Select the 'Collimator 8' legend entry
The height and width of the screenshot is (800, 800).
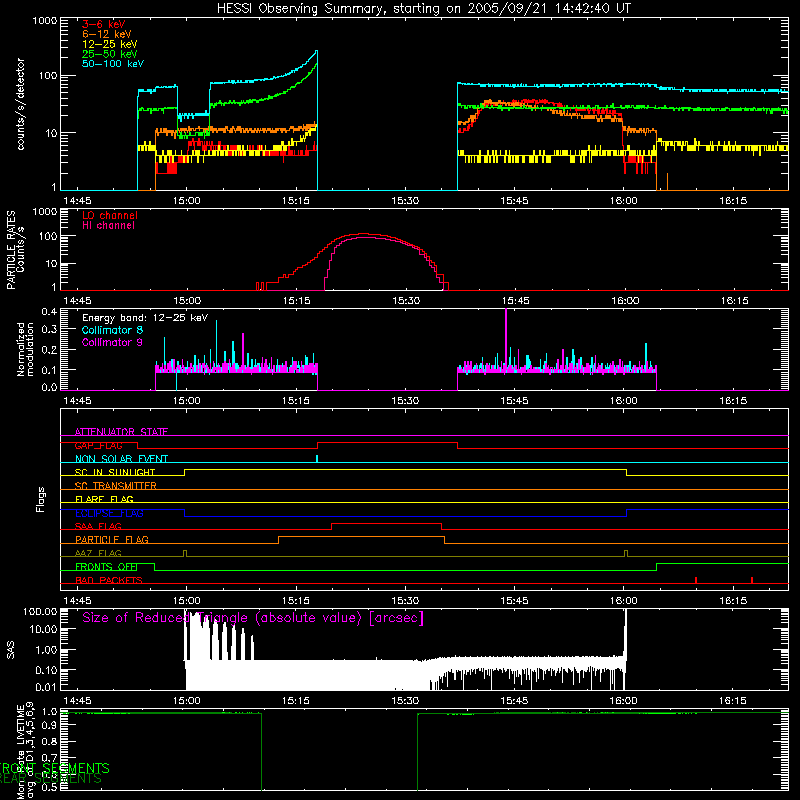pos(112,330)
